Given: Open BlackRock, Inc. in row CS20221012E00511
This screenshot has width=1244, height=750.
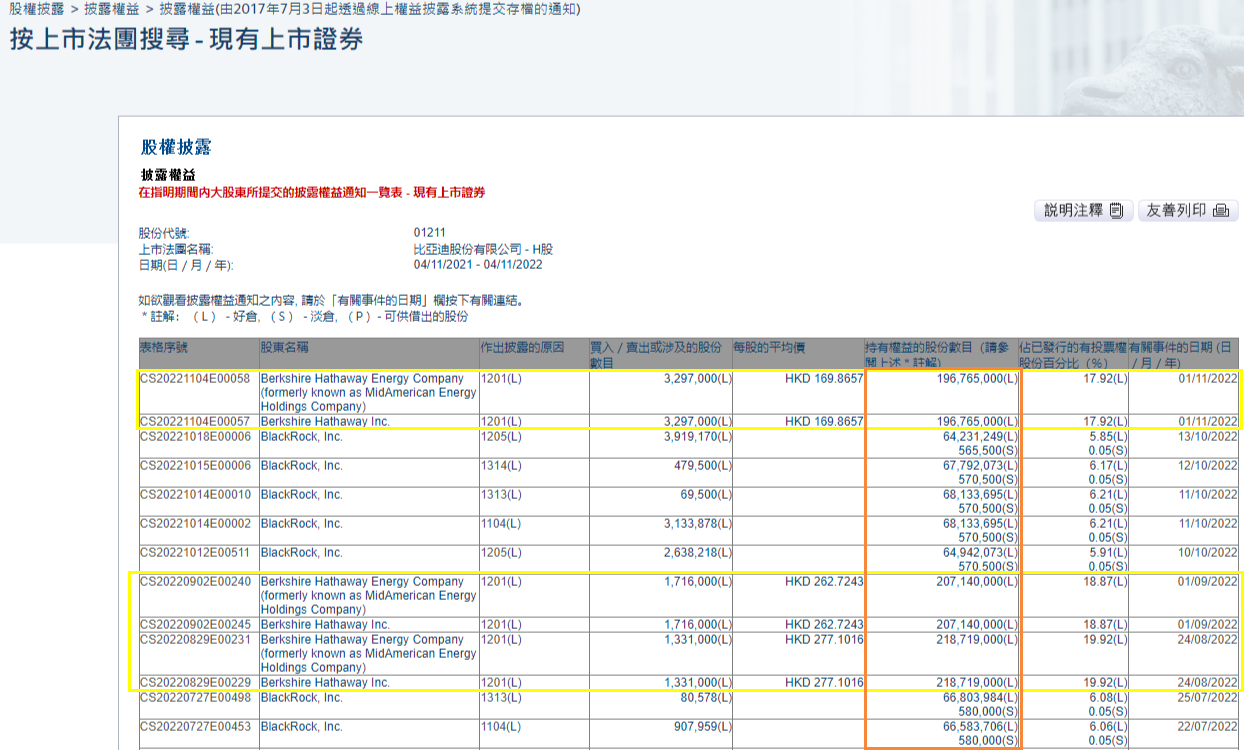Looking at the screenshot, I should pyautogui.click(x=301, y=553).
